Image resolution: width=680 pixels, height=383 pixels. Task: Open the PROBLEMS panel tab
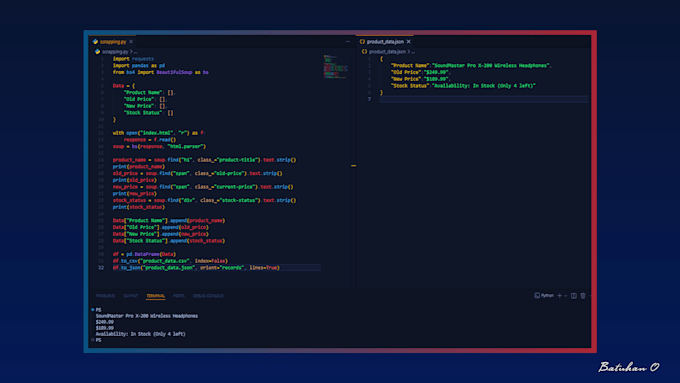point(105,296)
